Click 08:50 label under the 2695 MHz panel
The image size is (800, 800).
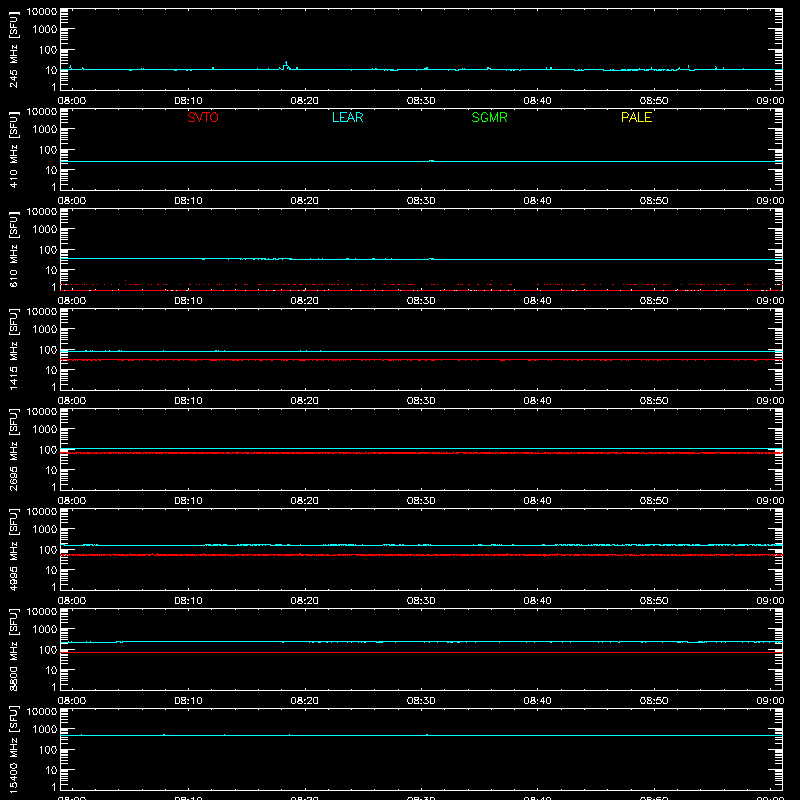coord(654,501)
